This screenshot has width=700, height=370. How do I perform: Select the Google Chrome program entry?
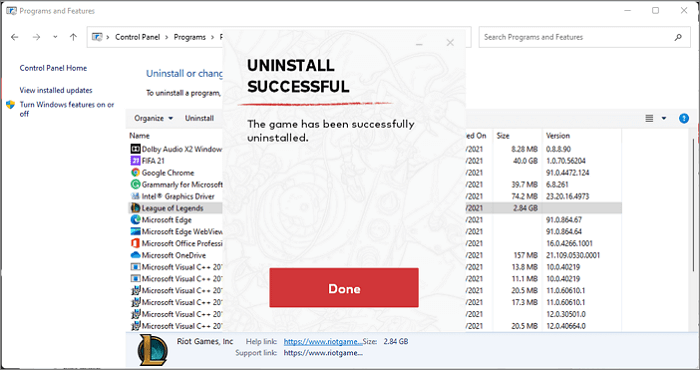pos(168,172)
